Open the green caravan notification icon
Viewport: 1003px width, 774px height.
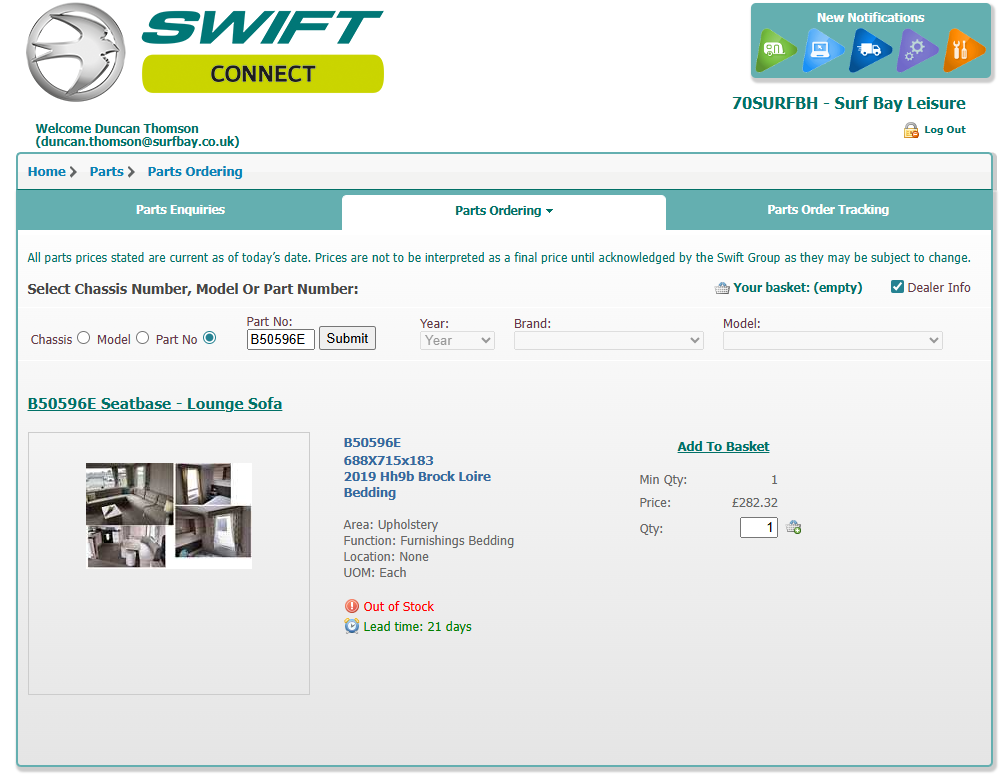pyautogui.click(x=776, y=50)
